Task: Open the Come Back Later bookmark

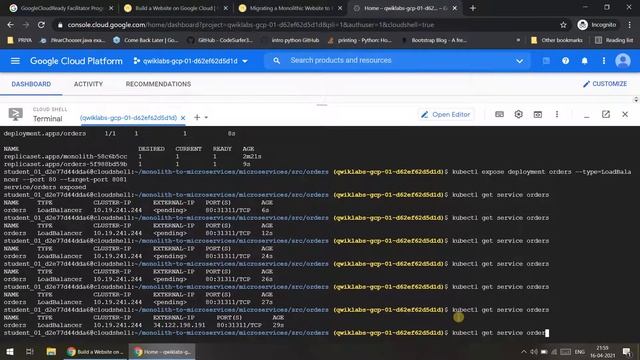Action: (146, 40)
